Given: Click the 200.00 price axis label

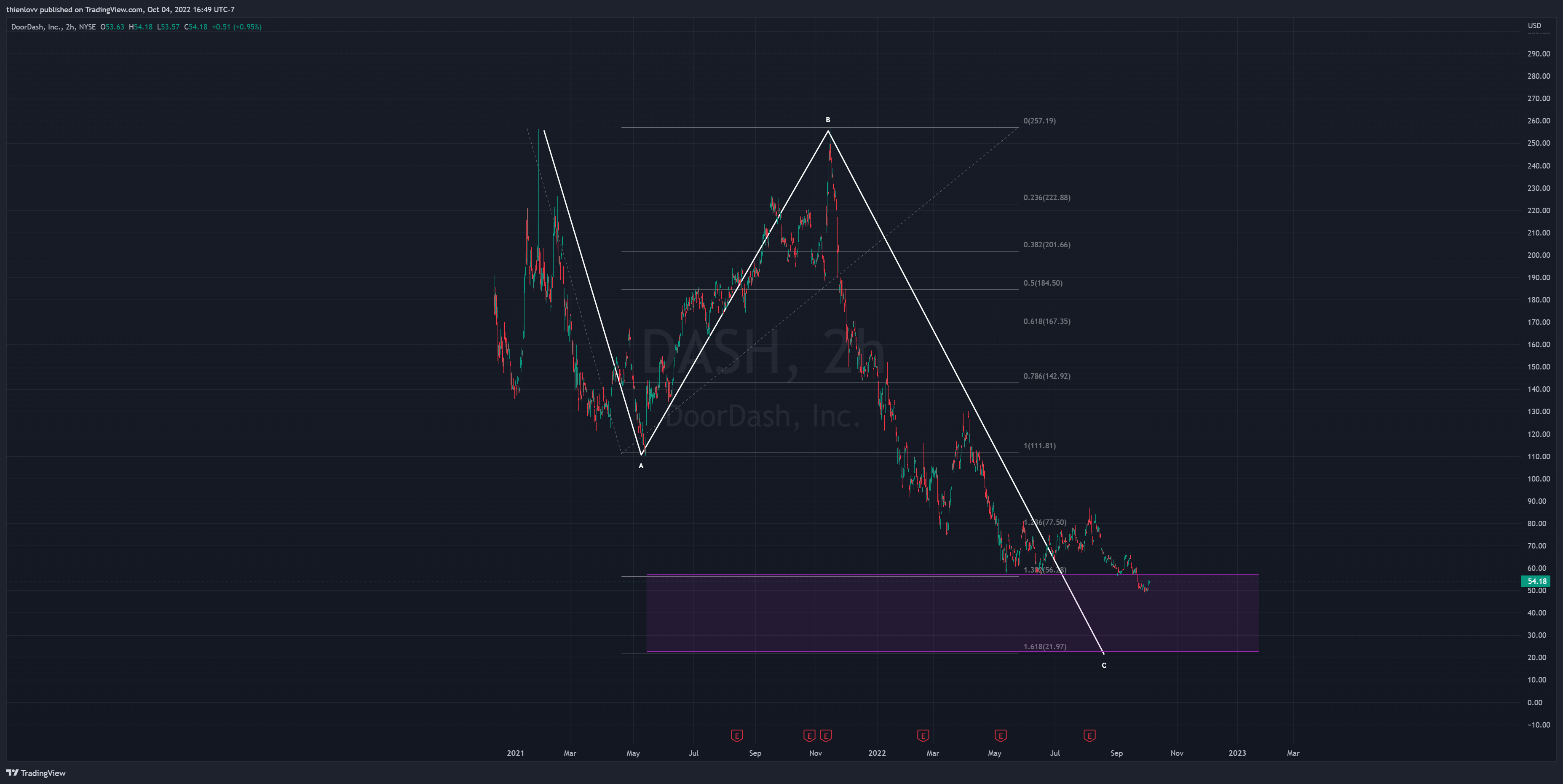Looking at the screenshot, I should click(1539, 255).
